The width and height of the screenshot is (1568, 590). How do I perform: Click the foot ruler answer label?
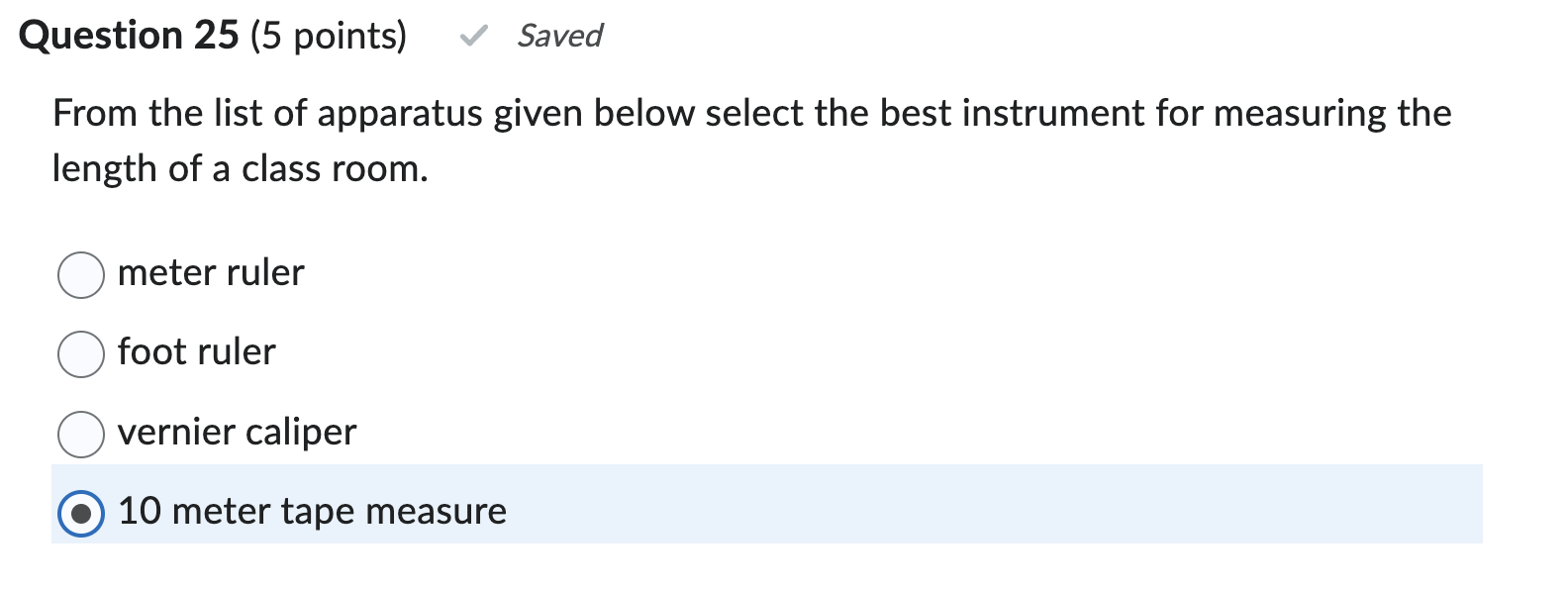[x=197, y=353]
